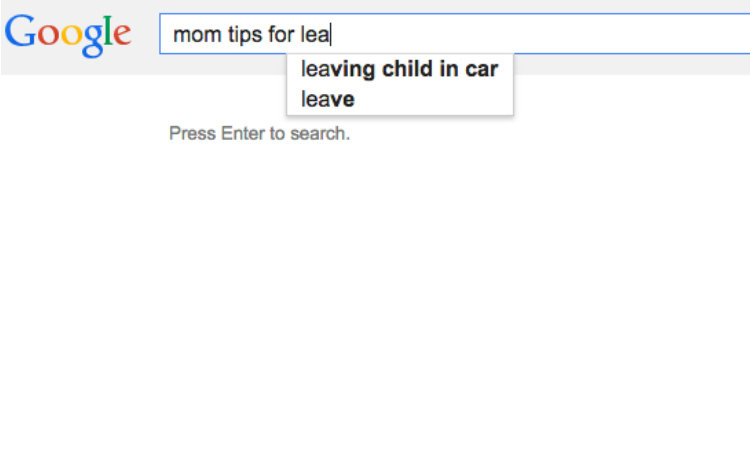Viewport: 750px width, 450px height.
Task: Click the yellow 'o' in Google logo
Action: [71, 35]
